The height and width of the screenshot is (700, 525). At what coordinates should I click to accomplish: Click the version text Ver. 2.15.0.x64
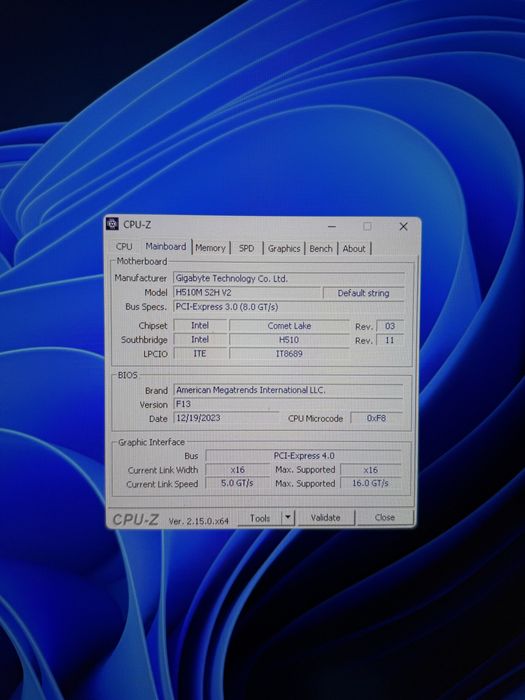coord(199,521)
